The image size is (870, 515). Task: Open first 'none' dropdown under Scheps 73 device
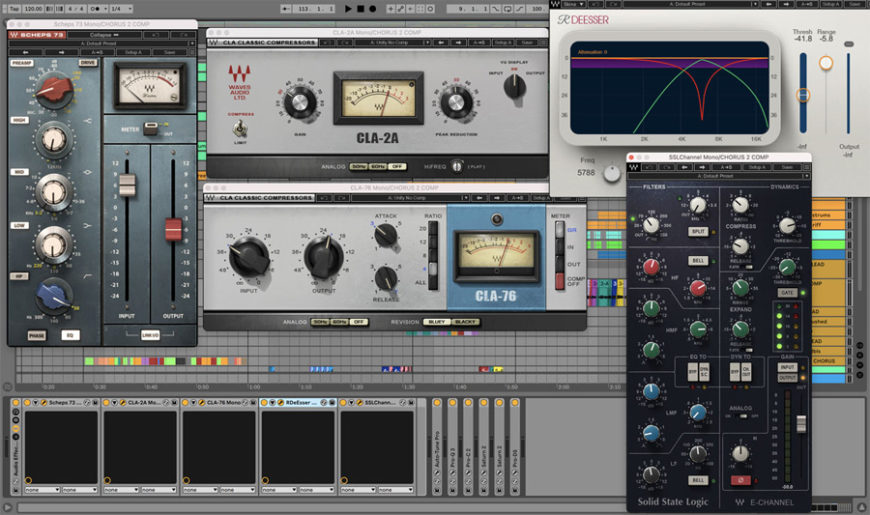coord(42,490)
